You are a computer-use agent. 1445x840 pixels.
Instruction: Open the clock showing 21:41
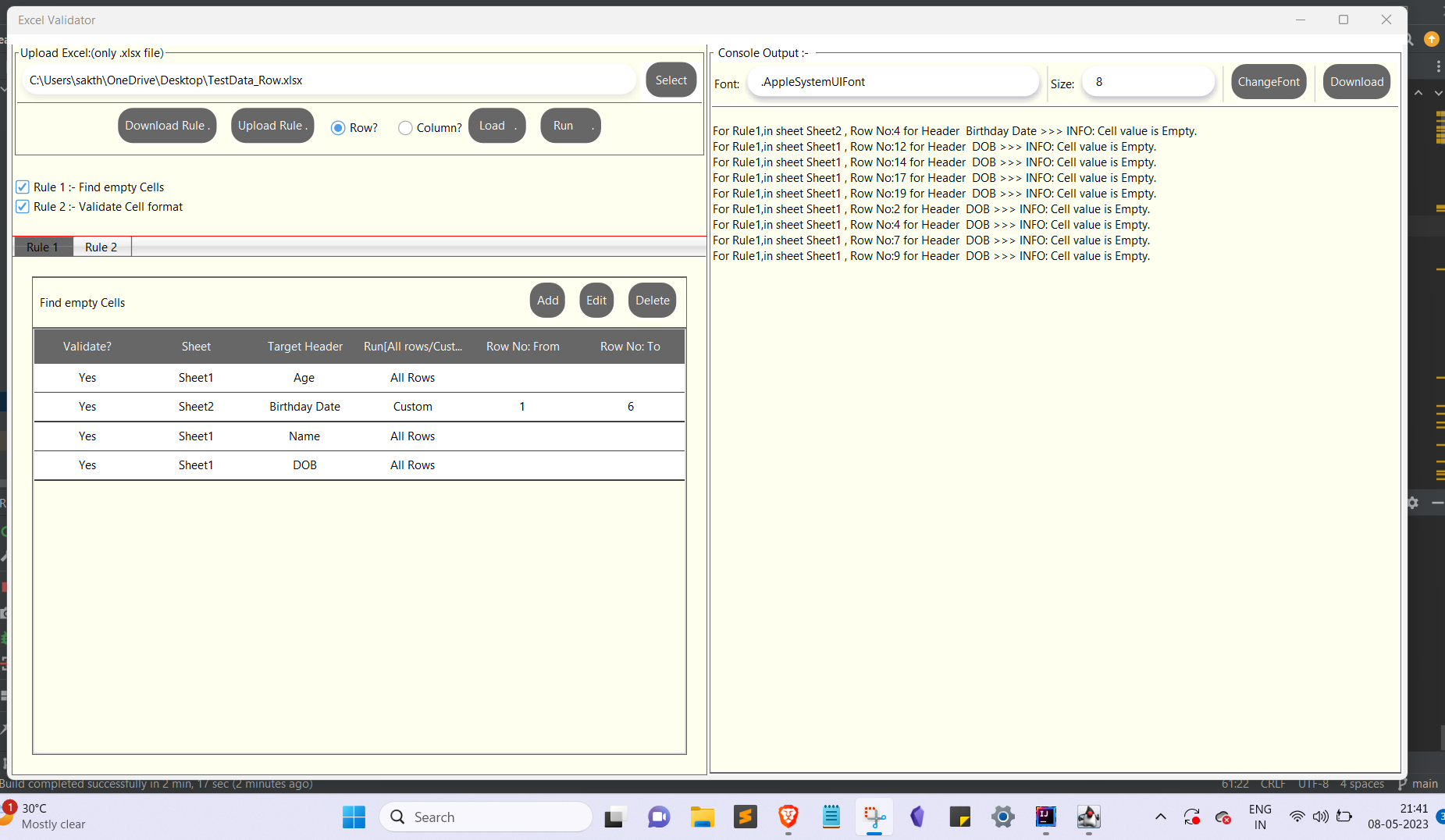pyautogui.click(x=1397, y=817)
